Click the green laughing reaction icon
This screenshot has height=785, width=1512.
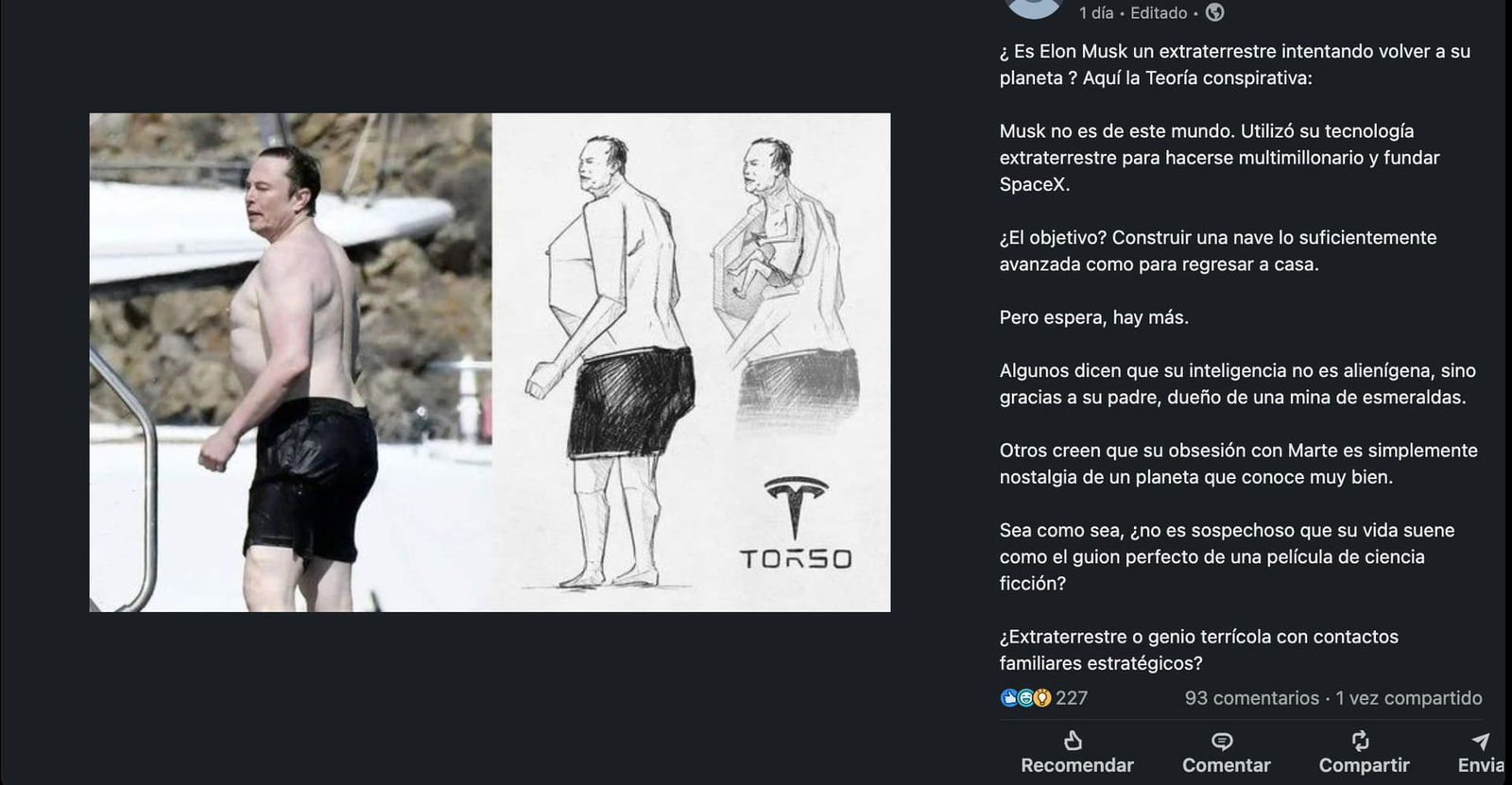[x=1025, y=698]
